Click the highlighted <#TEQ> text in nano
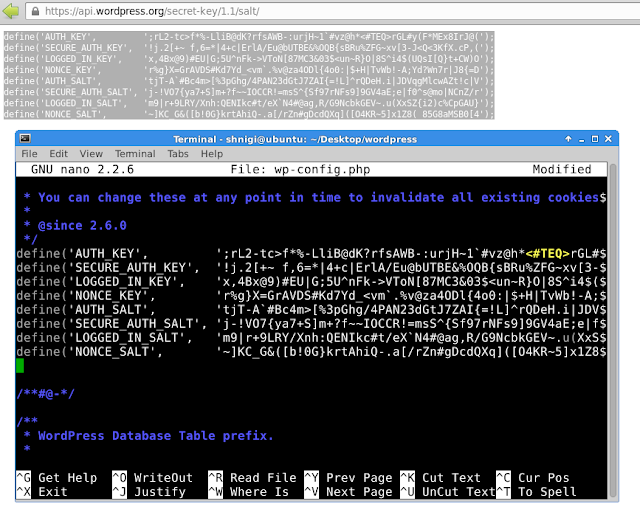 click(547, 254)
